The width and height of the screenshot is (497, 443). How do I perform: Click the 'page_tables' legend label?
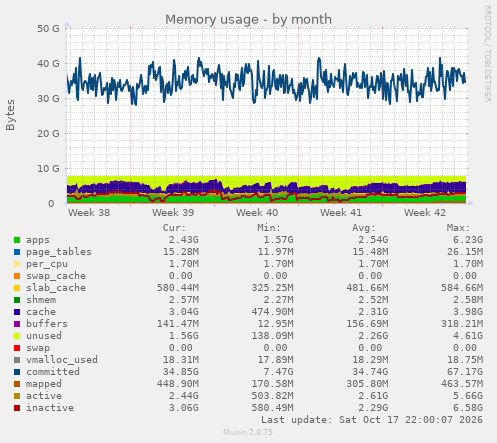tap(59, 252)
